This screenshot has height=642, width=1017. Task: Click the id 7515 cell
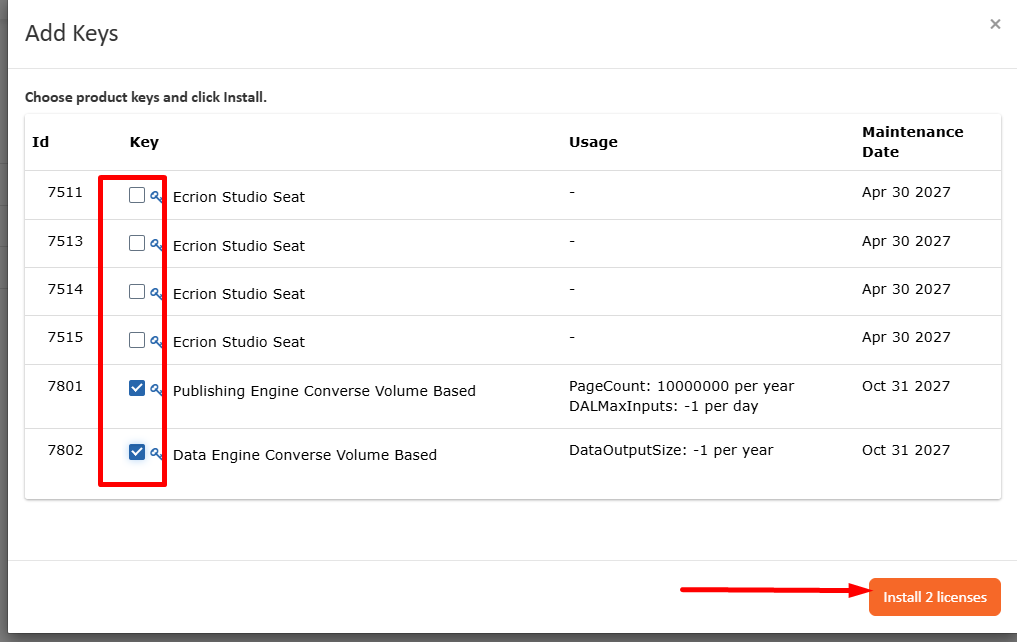[65, 337]
